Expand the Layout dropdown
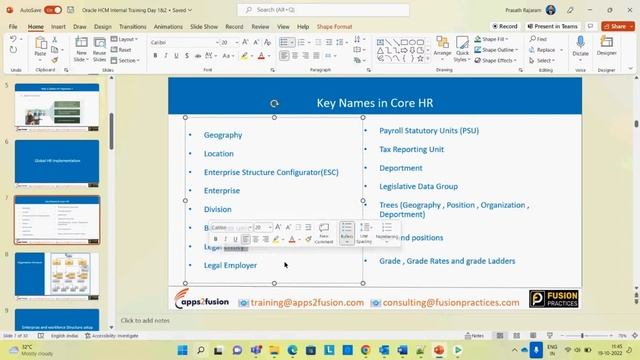 [x=125, y=39]
